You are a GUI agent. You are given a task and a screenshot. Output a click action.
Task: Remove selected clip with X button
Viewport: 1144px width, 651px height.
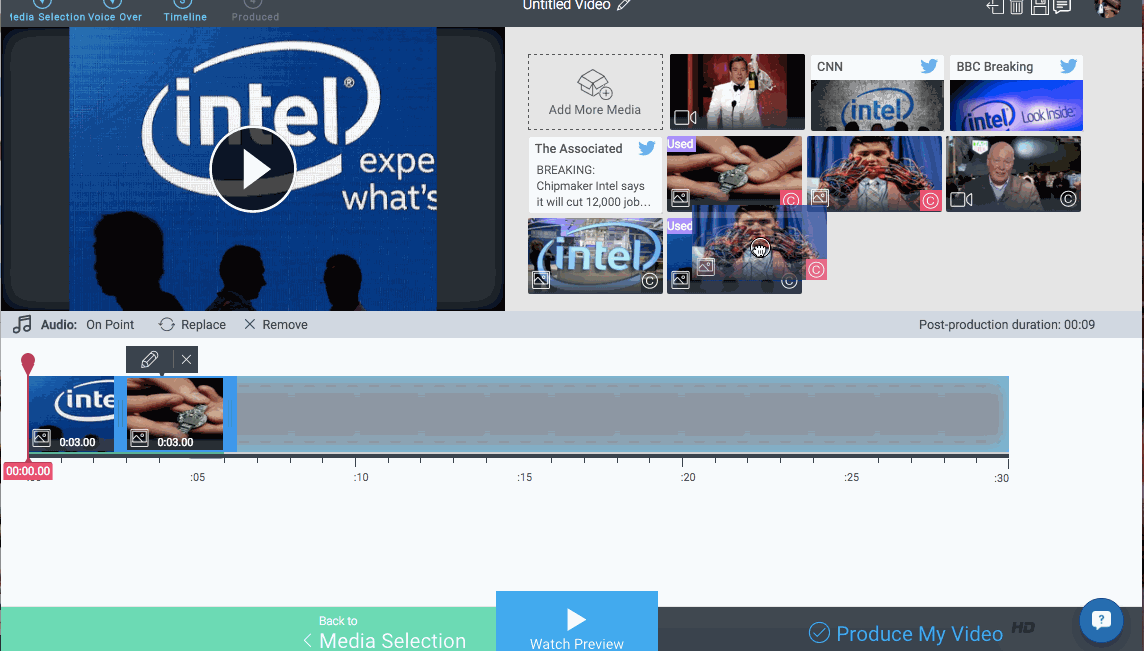186,359
